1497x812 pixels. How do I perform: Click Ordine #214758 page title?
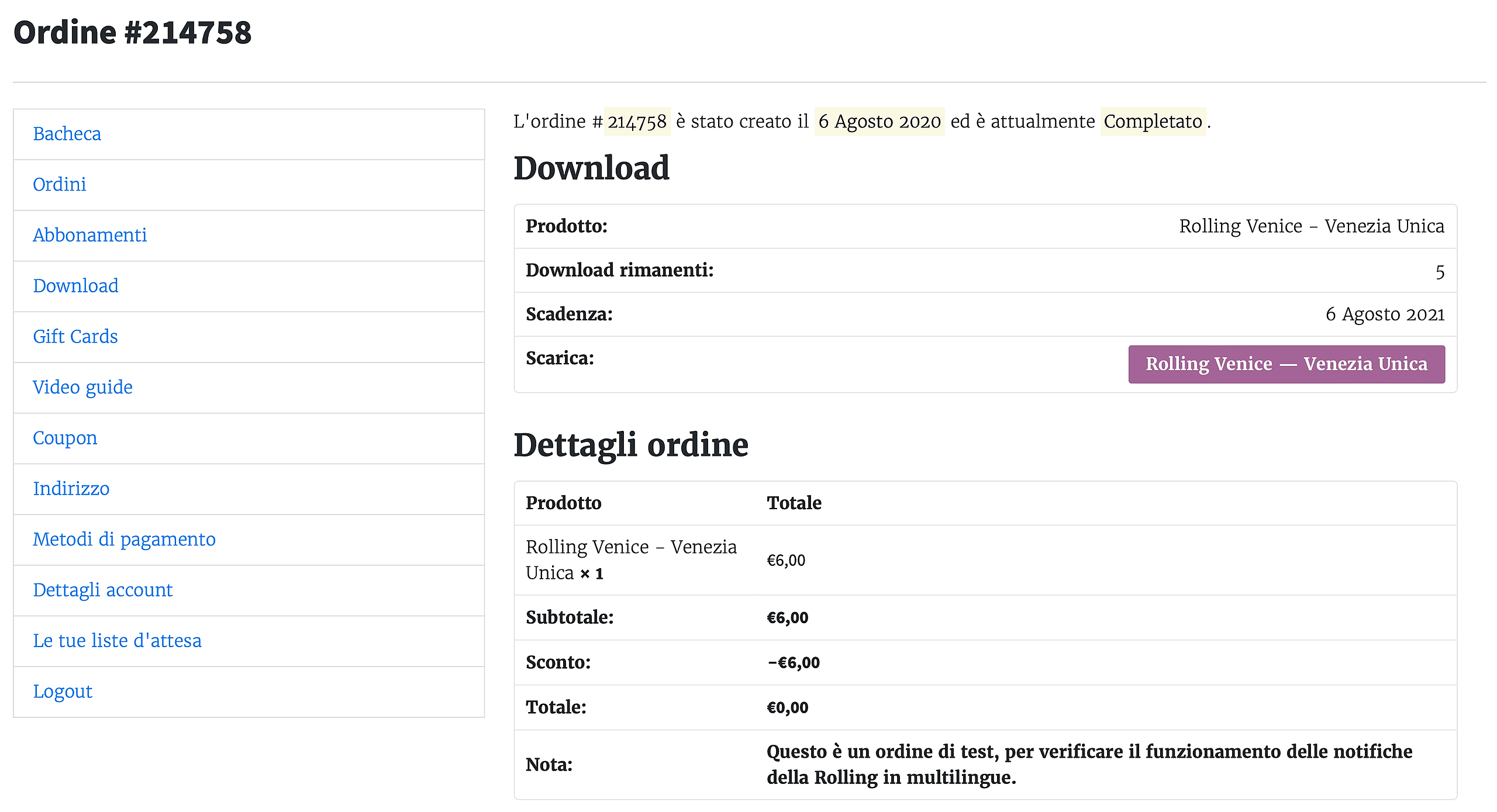pos(133,32)
